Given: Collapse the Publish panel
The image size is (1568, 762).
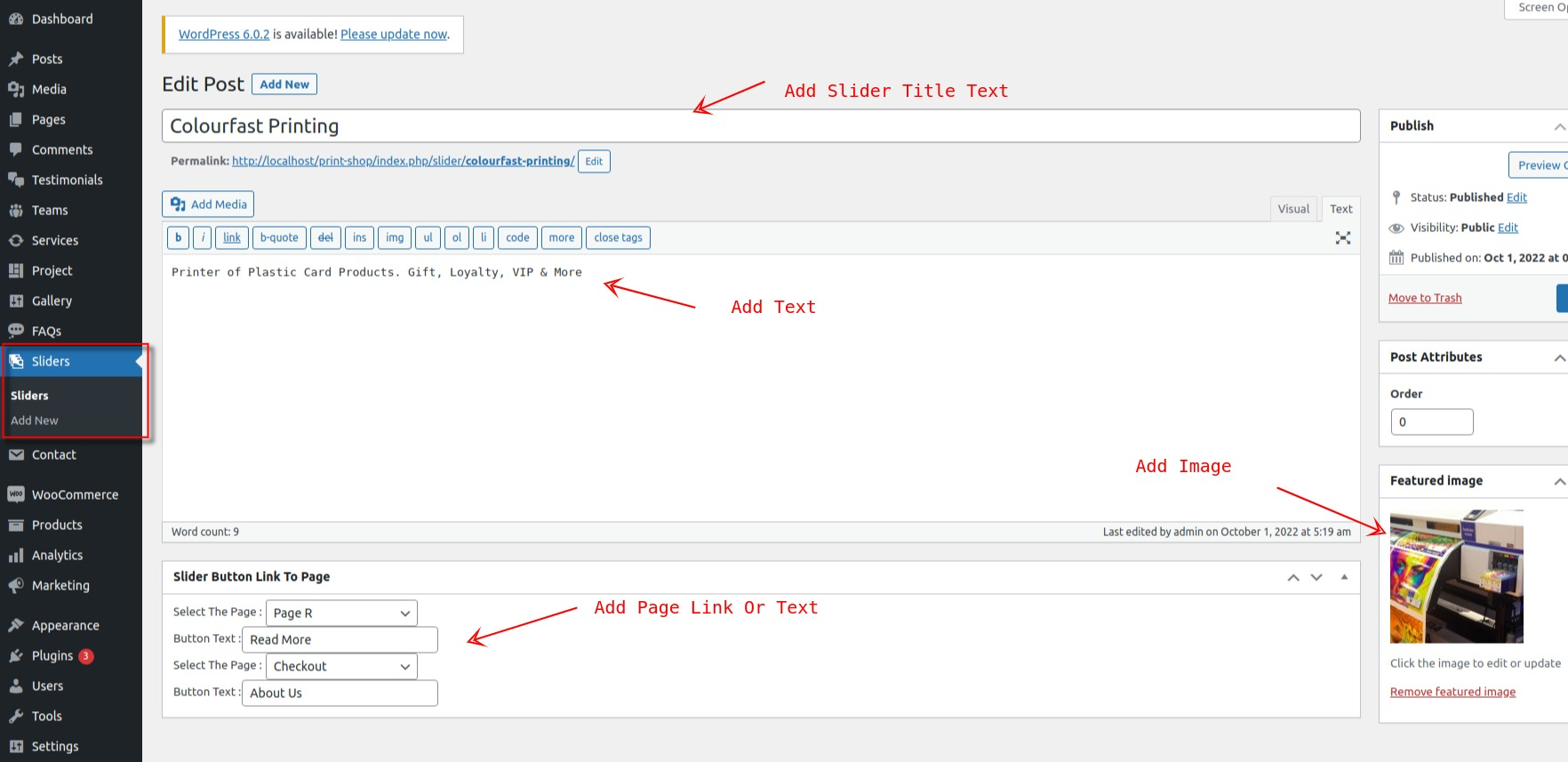Looking at the screenshot, I should click(1559, 126).
